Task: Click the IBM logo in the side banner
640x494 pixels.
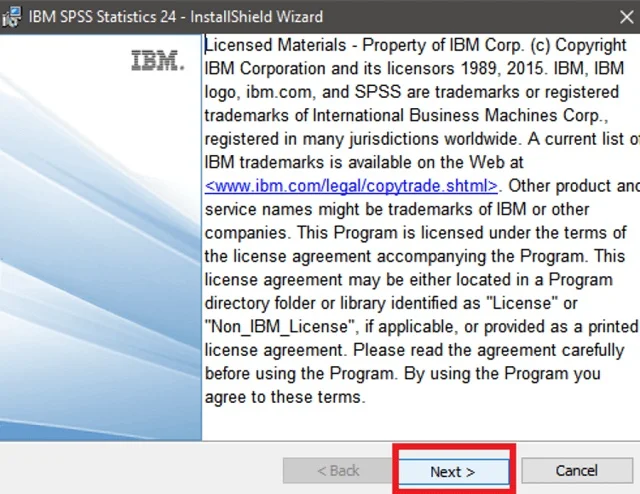Action: pos(158,61)
